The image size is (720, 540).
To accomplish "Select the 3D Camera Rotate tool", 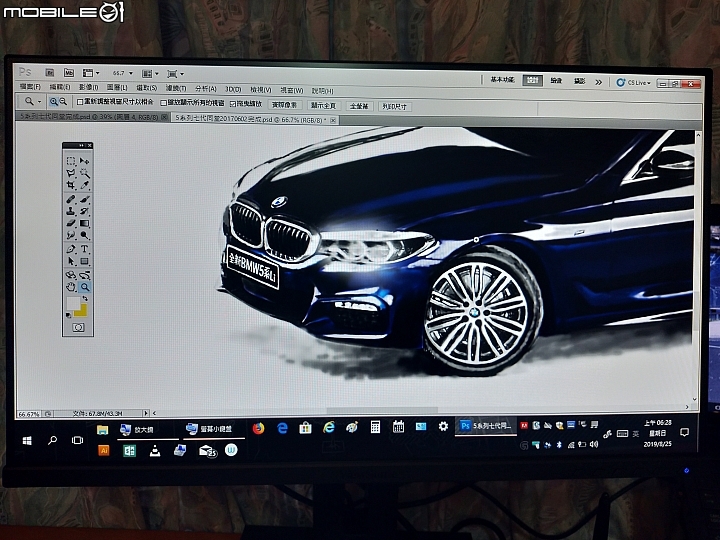I will tap(84, 276).
